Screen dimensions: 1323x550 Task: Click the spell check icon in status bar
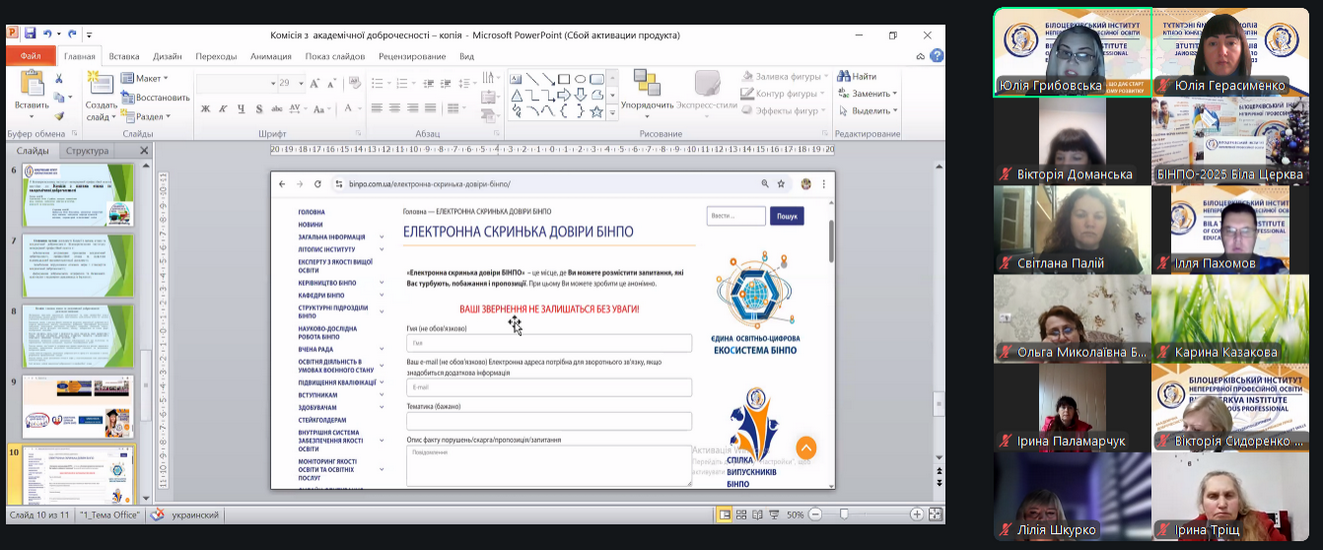click(x=157, y=515)
